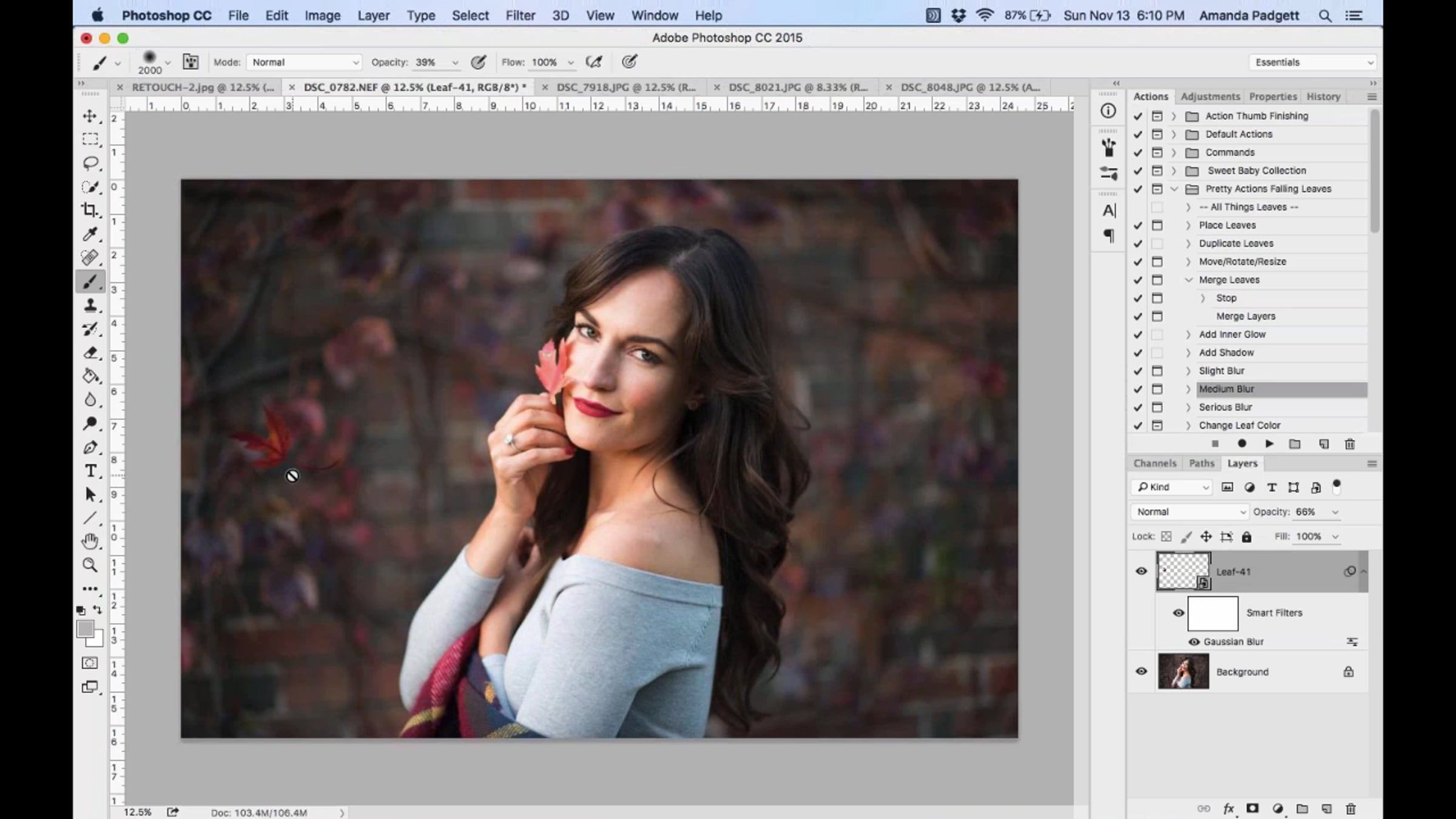Delete layer using trash icon in Layers panel
This screenshot has width=1456, height=819.
pos(1350,809)
